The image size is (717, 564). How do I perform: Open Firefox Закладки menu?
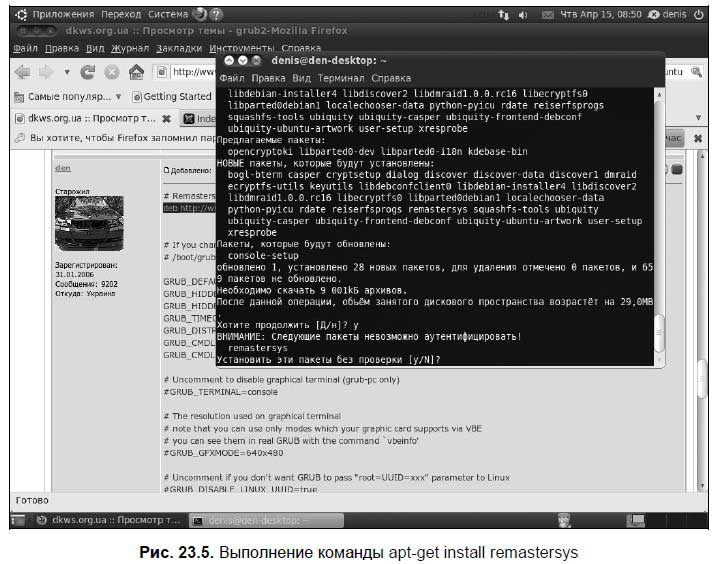tap(179, 48)
